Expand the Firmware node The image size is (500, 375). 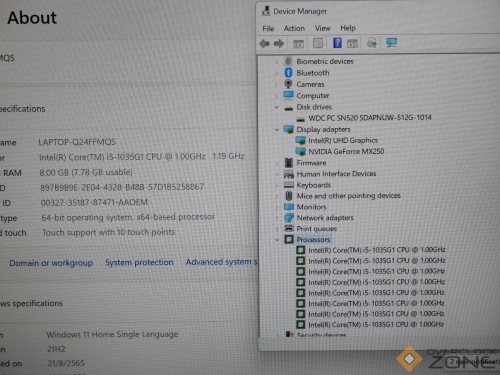(277, 163)
